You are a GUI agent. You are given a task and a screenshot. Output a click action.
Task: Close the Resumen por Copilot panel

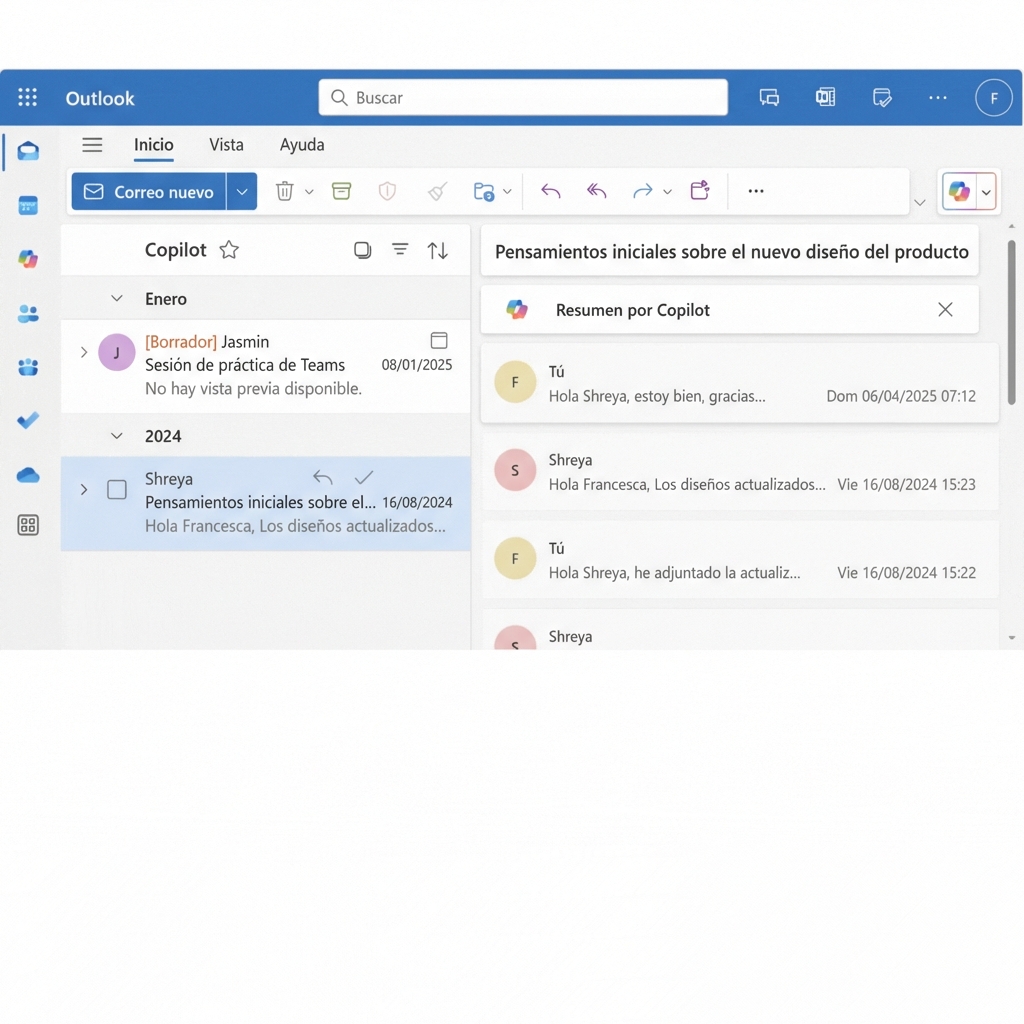945,310
